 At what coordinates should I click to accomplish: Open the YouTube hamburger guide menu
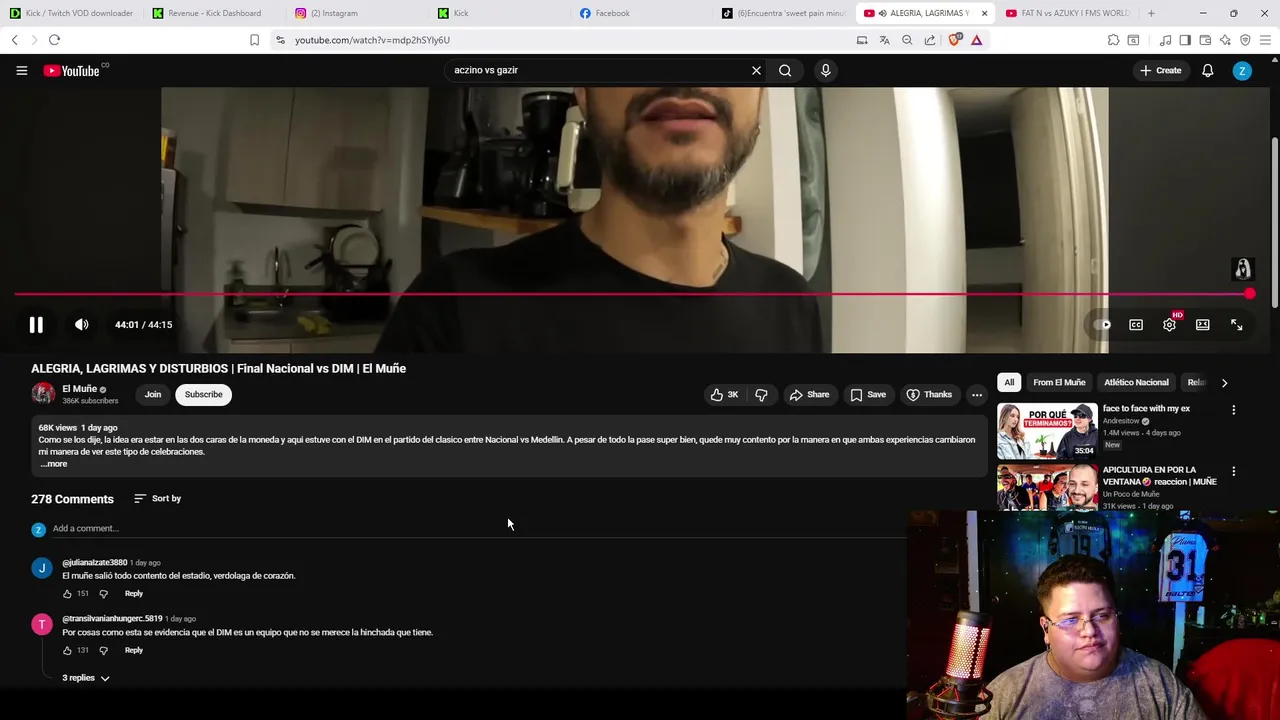click(x=21, y=70)
